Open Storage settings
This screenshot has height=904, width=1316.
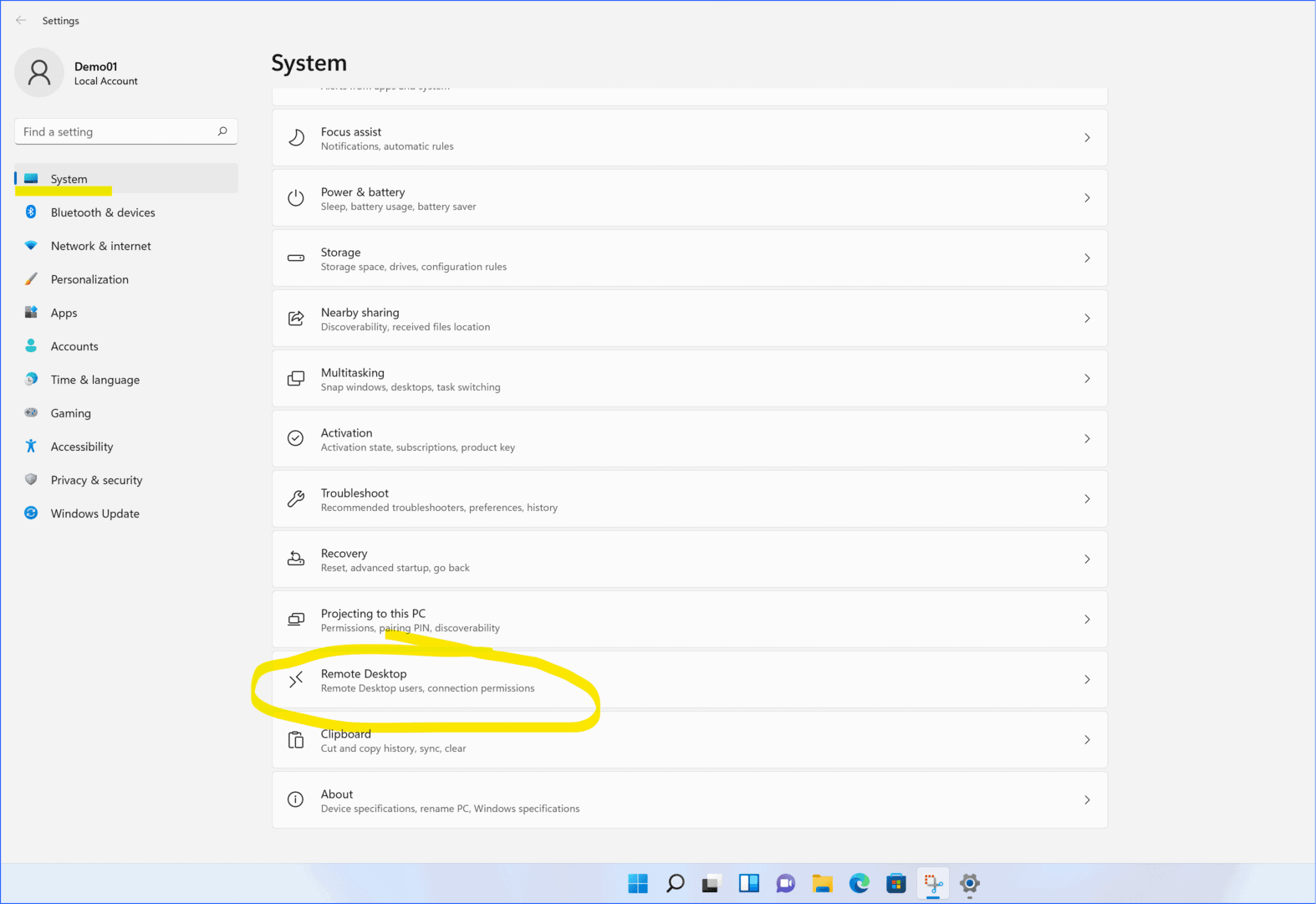[690, 258]
